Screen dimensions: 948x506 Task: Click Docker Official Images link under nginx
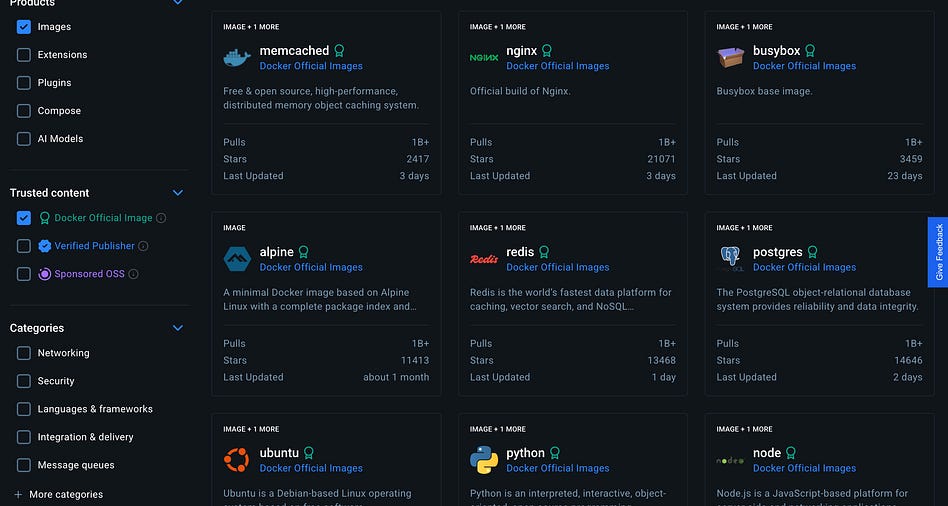pyautogui.click(x=558, y=66)
